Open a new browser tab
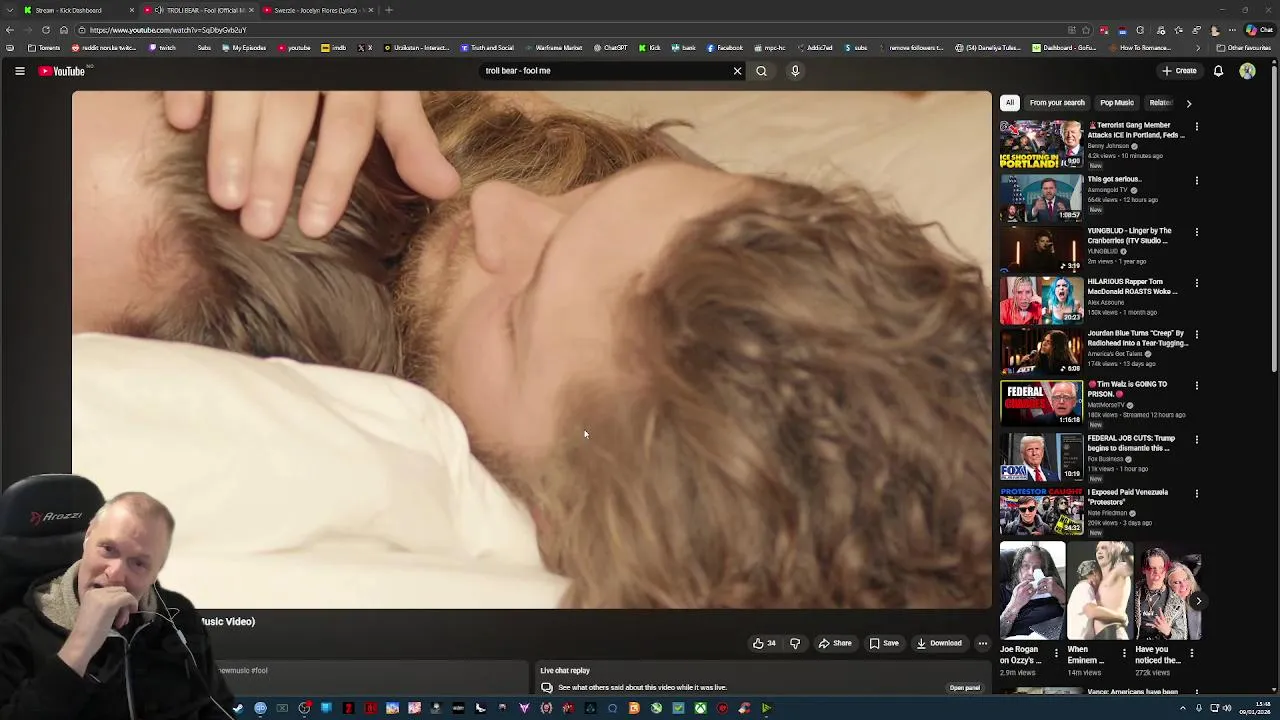This screenshot has width=1280, height=720. click(389, 10)
